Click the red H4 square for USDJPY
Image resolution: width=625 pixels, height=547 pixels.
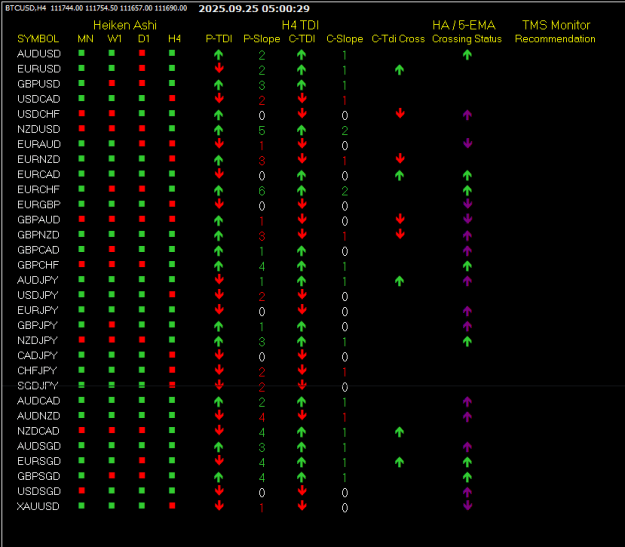tap(172, 294)
